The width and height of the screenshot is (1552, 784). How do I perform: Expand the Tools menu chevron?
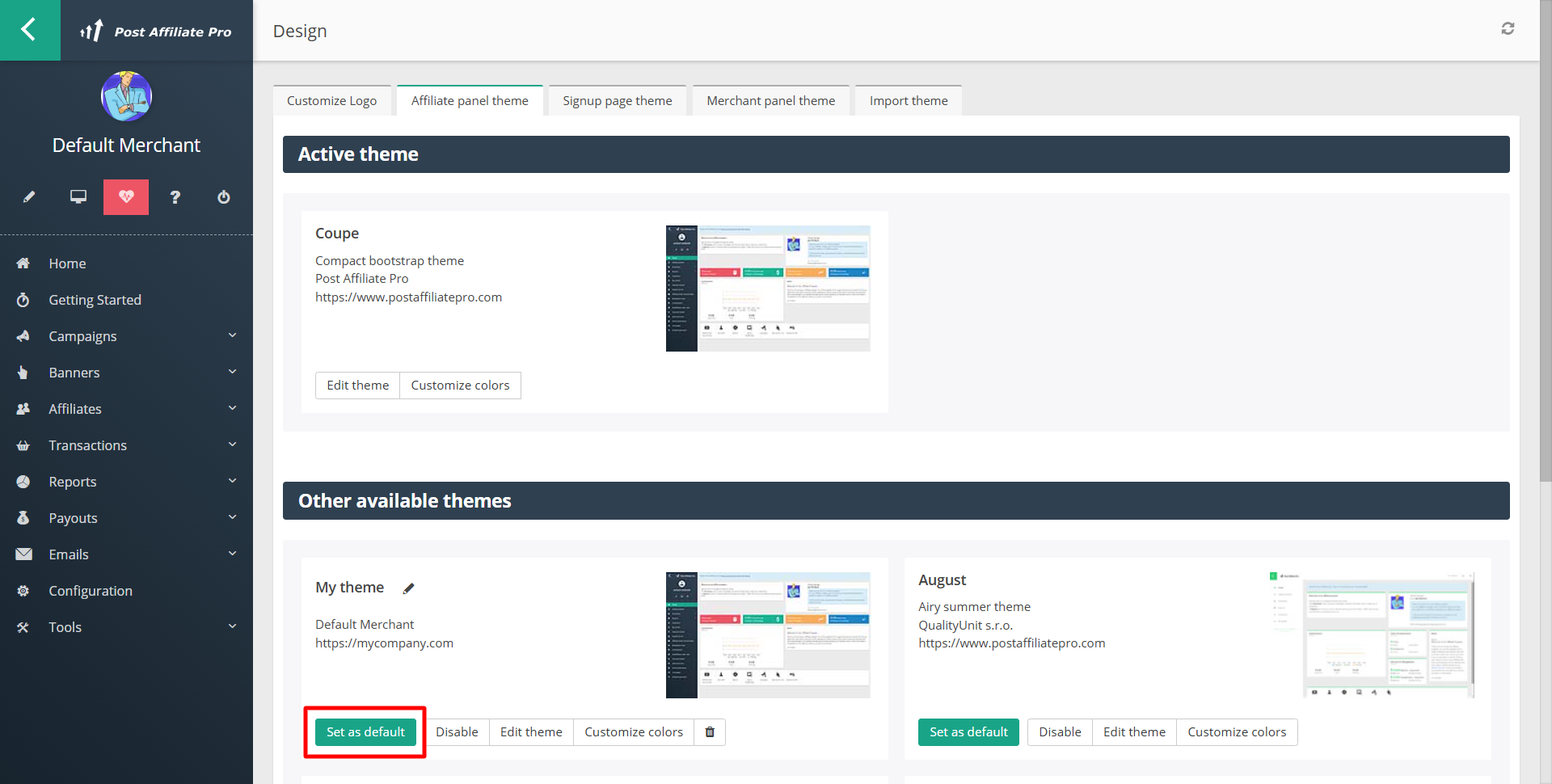[x=233, y=626]
